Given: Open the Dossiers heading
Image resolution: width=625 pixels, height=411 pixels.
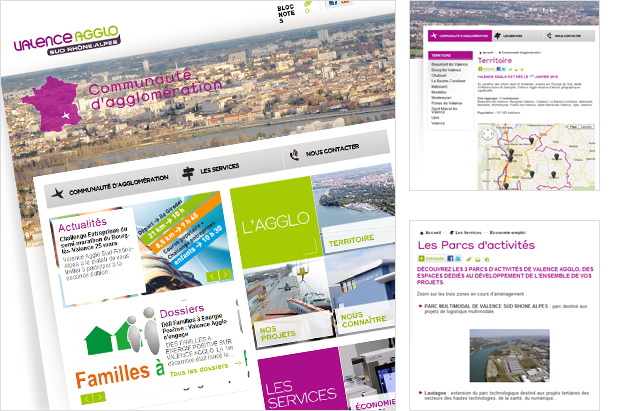Looking at the screenshot, I should click(182, 311).
